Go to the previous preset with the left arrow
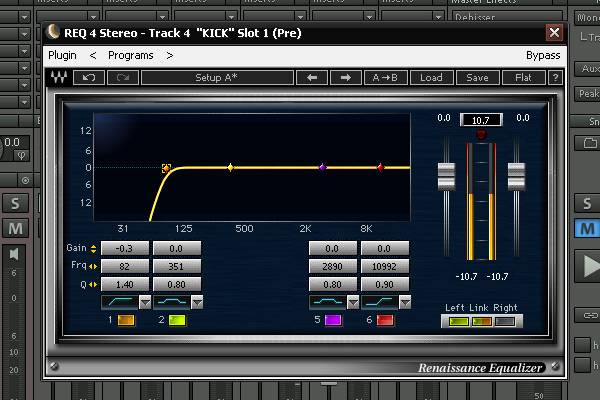Image resolution: width=600 pixels, height=400 pixels. point(312,78)
